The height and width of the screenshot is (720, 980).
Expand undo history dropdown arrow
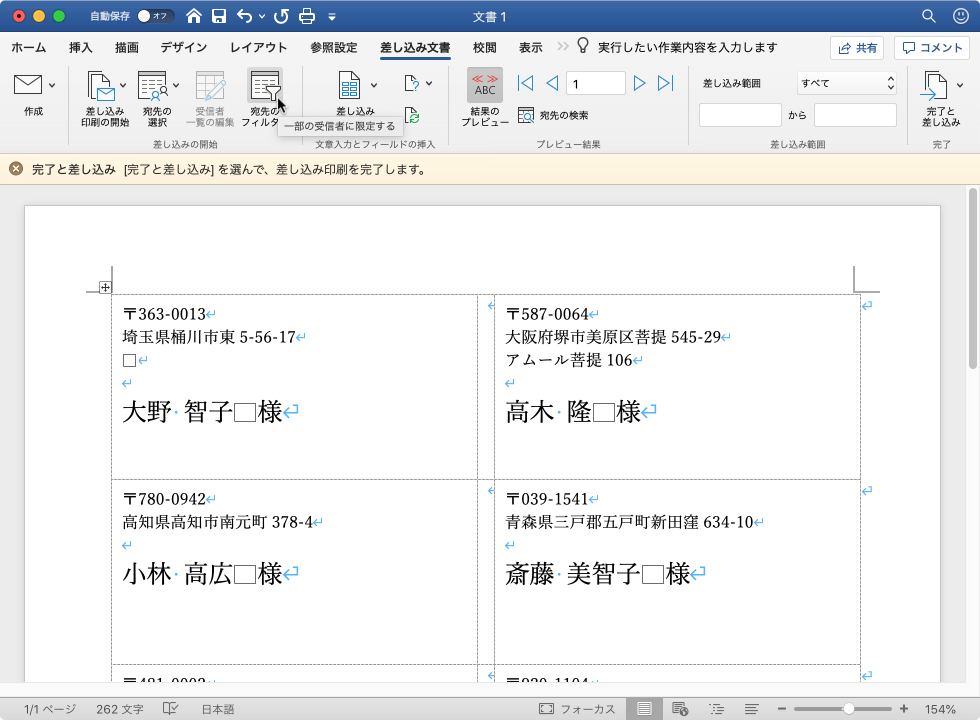tap(262, 17)
